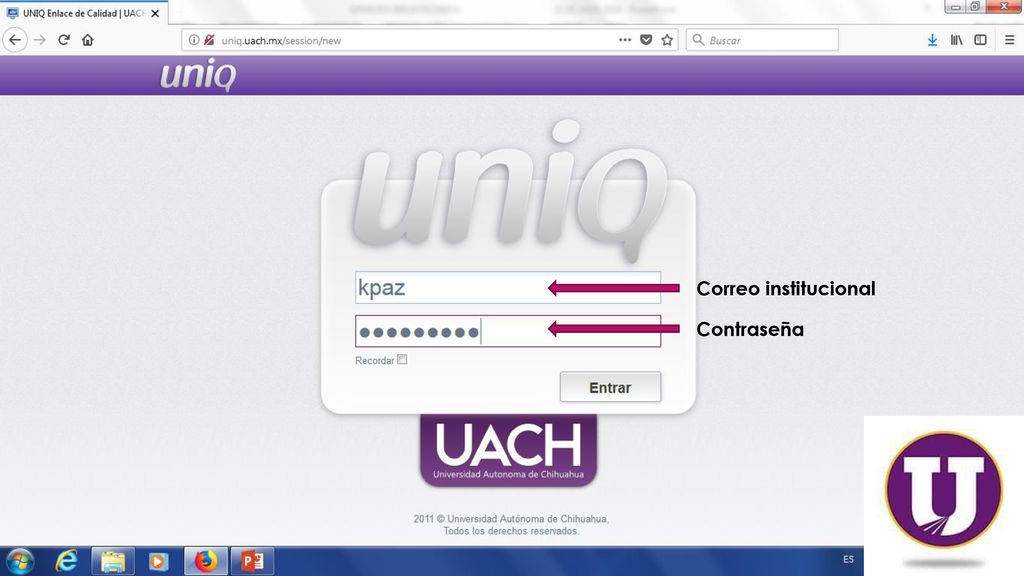Minimize the browser window

(x=955, y=7)
